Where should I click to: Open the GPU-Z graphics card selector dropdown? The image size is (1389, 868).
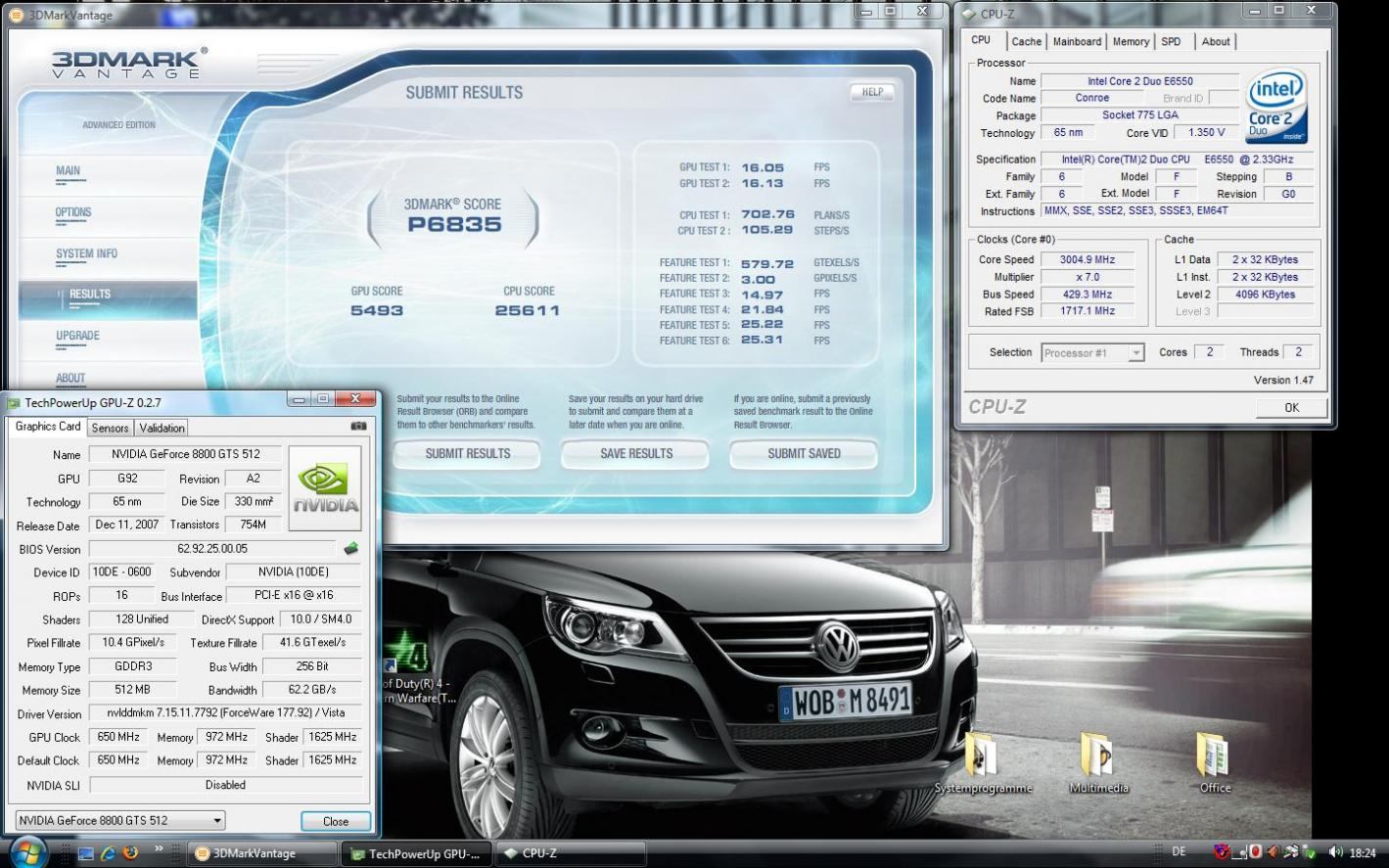[x=120, y=820]
